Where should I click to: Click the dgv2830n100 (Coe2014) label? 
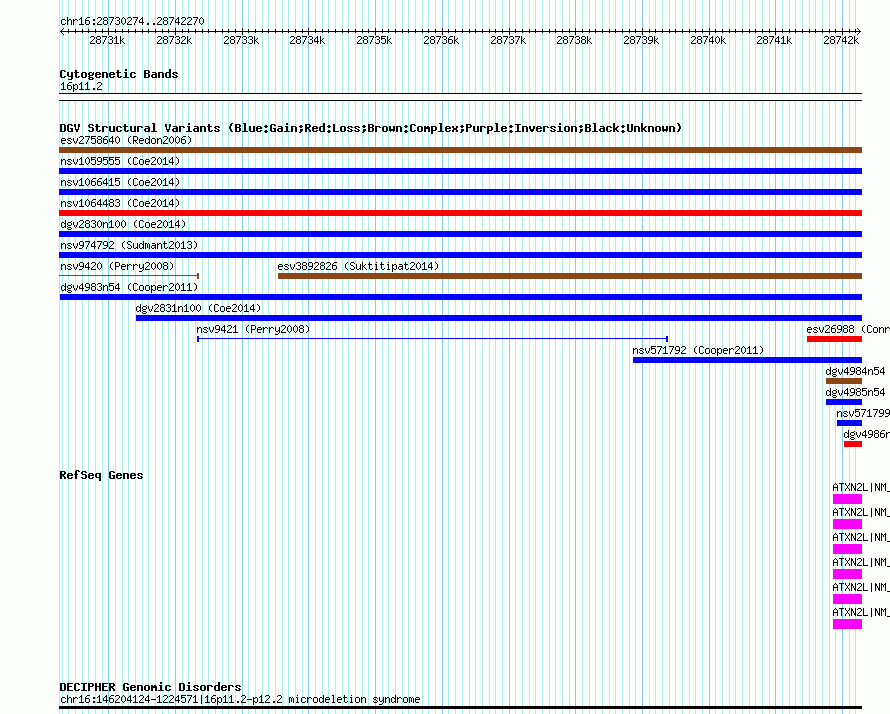coord(123,224)
